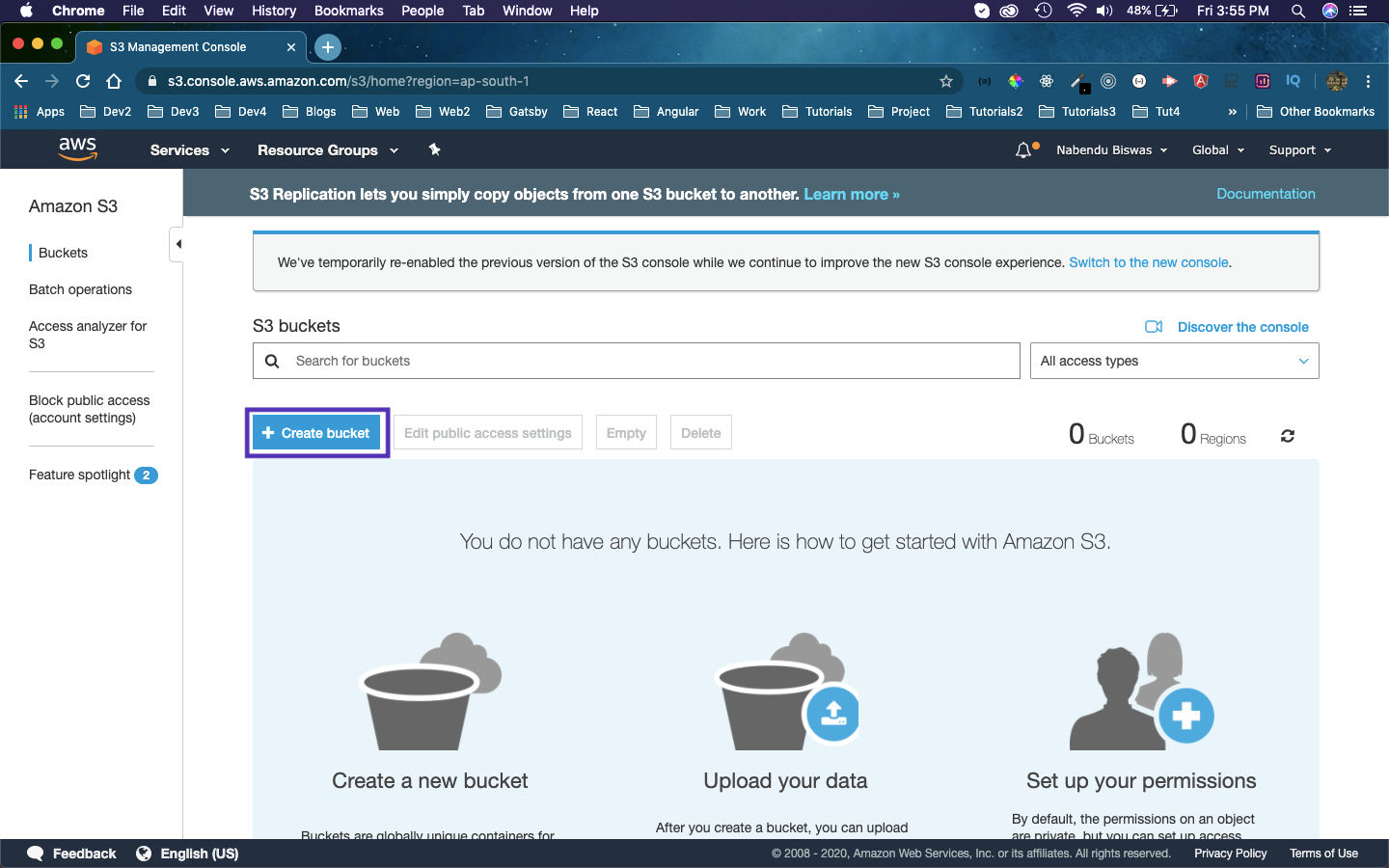Open the Time Machine menu bar icon
This screenshot has width=1389, height=868.
point(1043,11)
